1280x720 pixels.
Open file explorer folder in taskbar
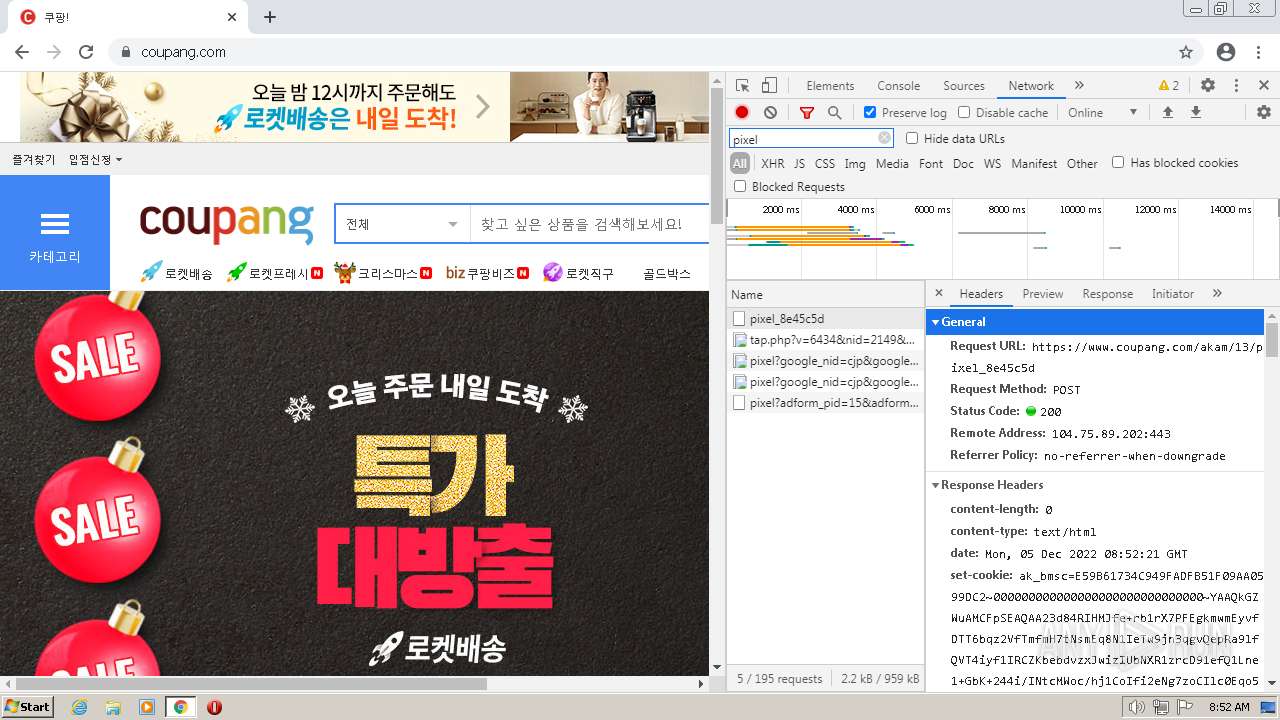[x=113, y=707]
